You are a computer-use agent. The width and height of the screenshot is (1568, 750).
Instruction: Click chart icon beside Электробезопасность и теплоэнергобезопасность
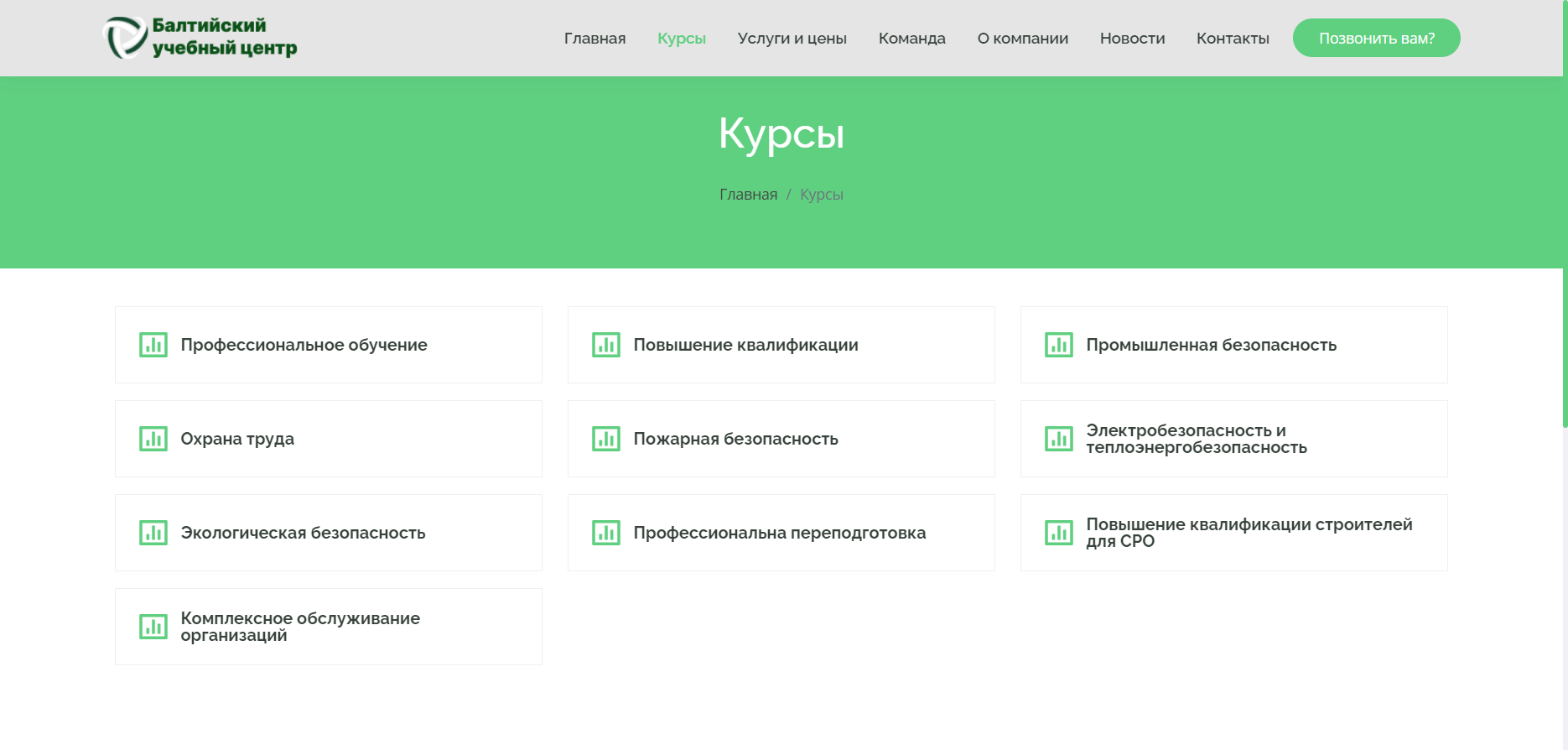(x=1058, y=439)
